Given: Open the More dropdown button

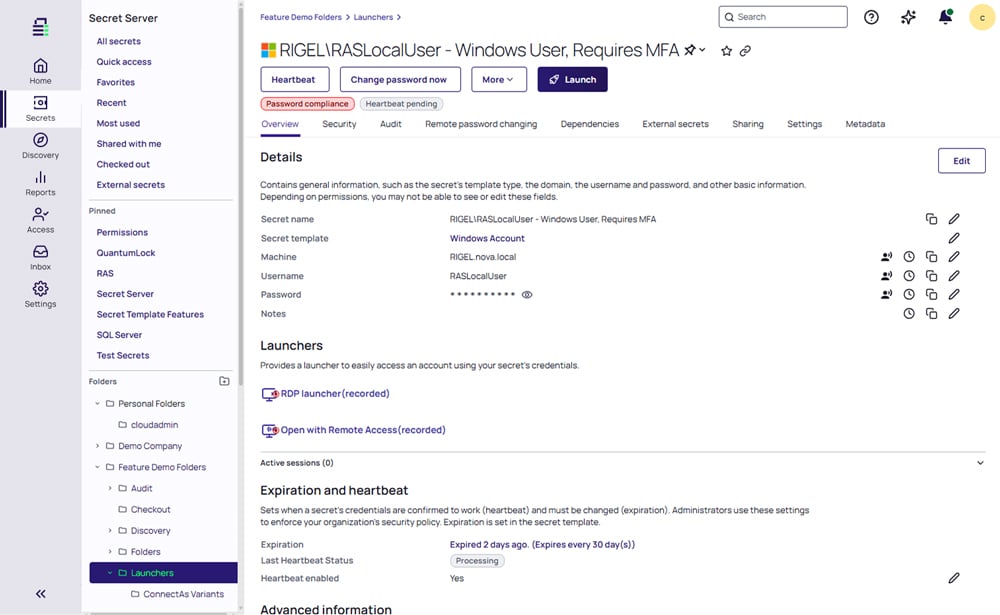Looking at the screenshot, I should [498, 80].
